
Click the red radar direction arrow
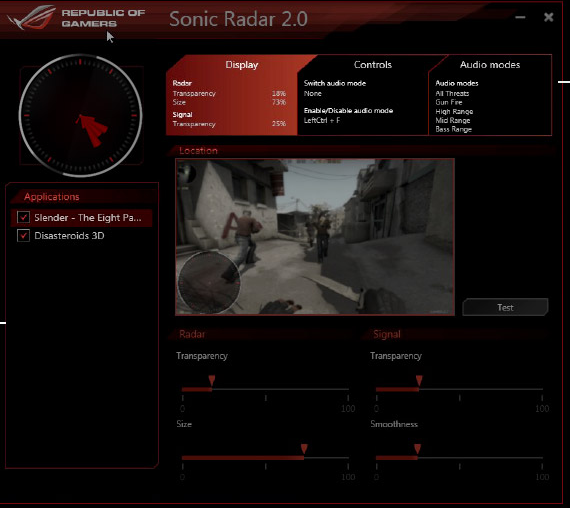(92, 130)
